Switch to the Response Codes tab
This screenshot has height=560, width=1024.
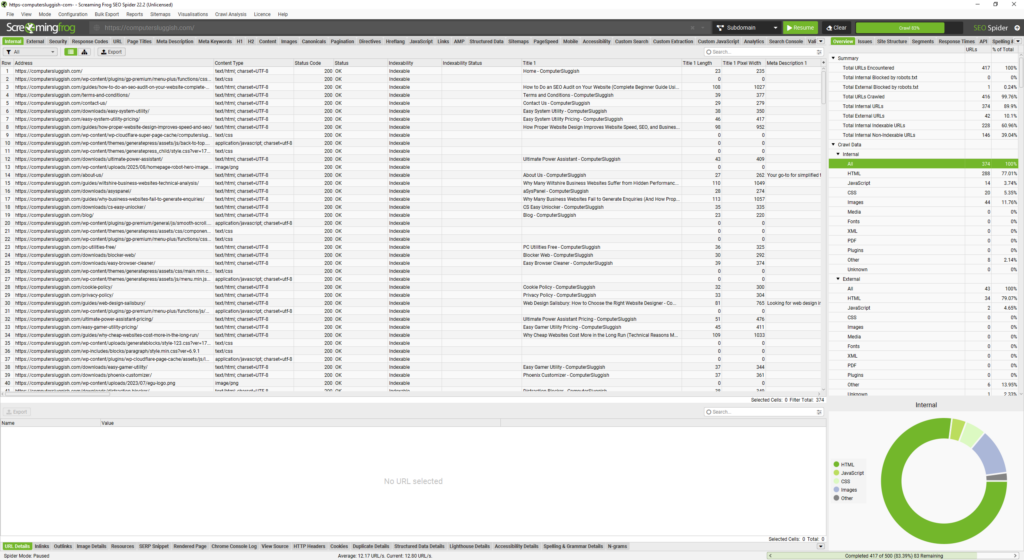[89, 41]
